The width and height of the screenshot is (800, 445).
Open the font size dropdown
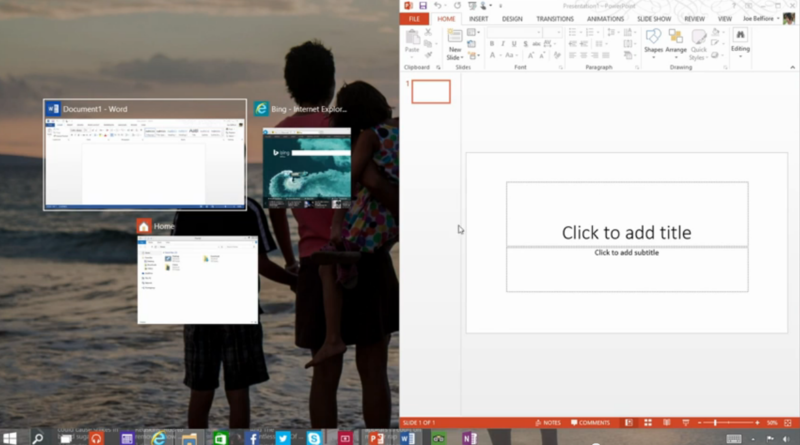click(x=559, y=33)
